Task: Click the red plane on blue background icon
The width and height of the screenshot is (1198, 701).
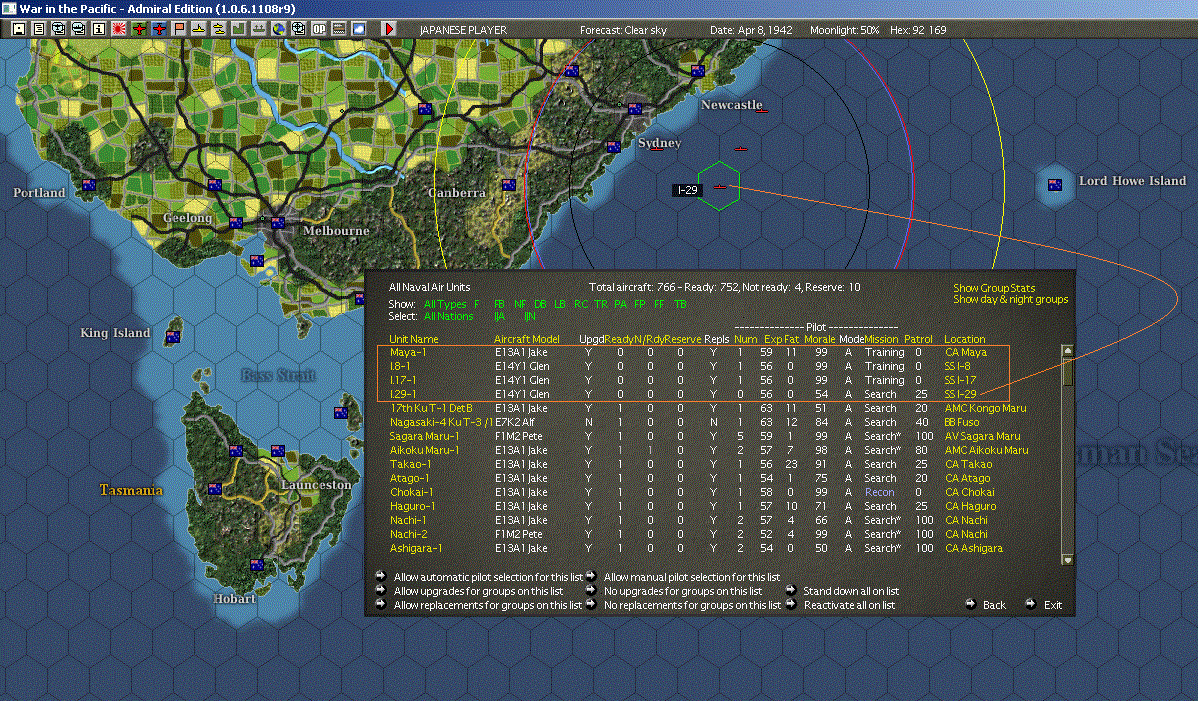Action: pos(159,29)
